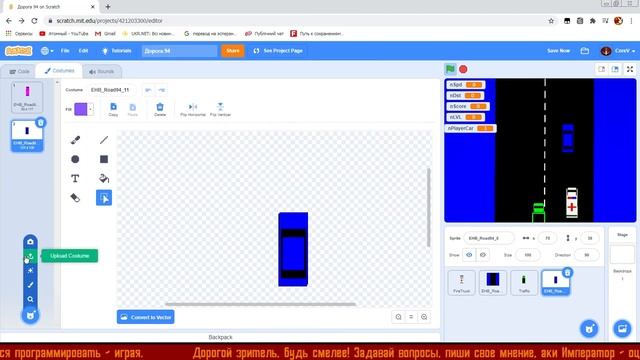Click the red stop button
Screen dimensions: 640x360
coord(463,69)
